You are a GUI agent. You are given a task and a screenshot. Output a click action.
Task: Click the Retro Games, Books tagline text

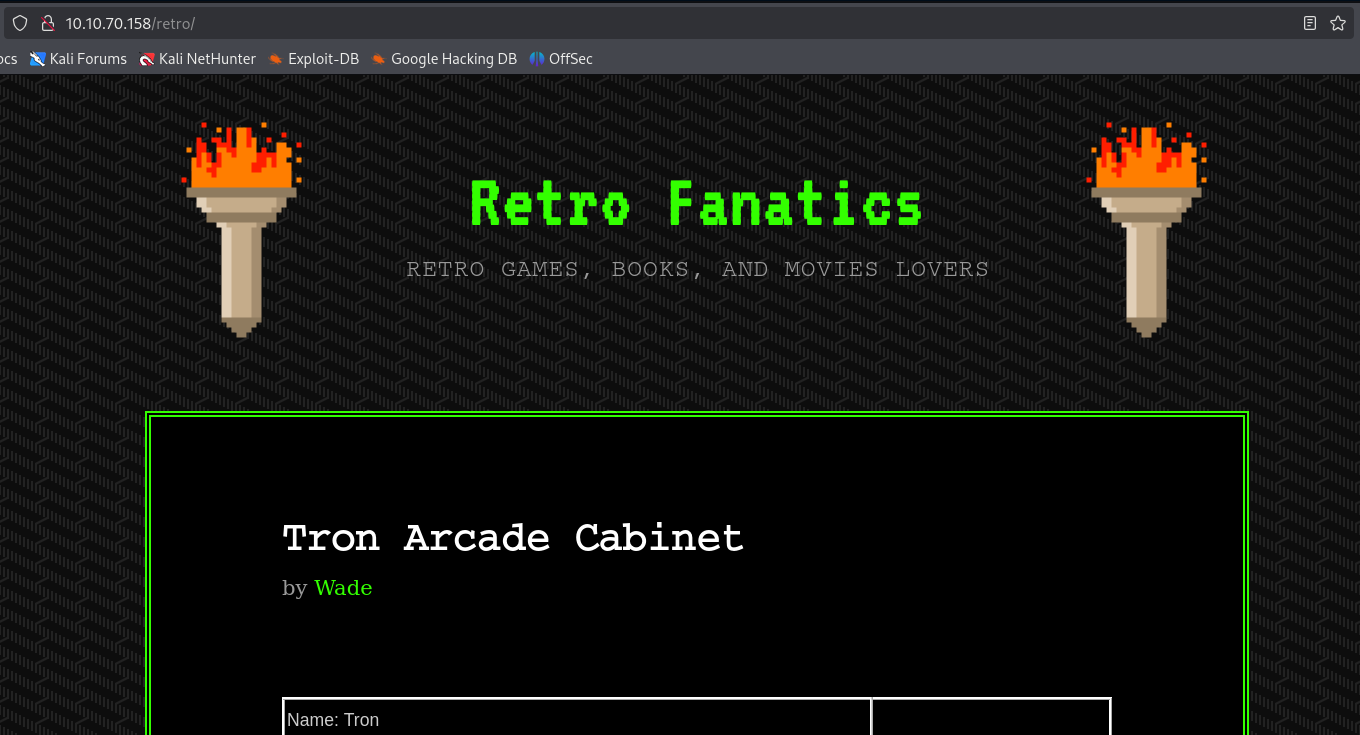697,269
